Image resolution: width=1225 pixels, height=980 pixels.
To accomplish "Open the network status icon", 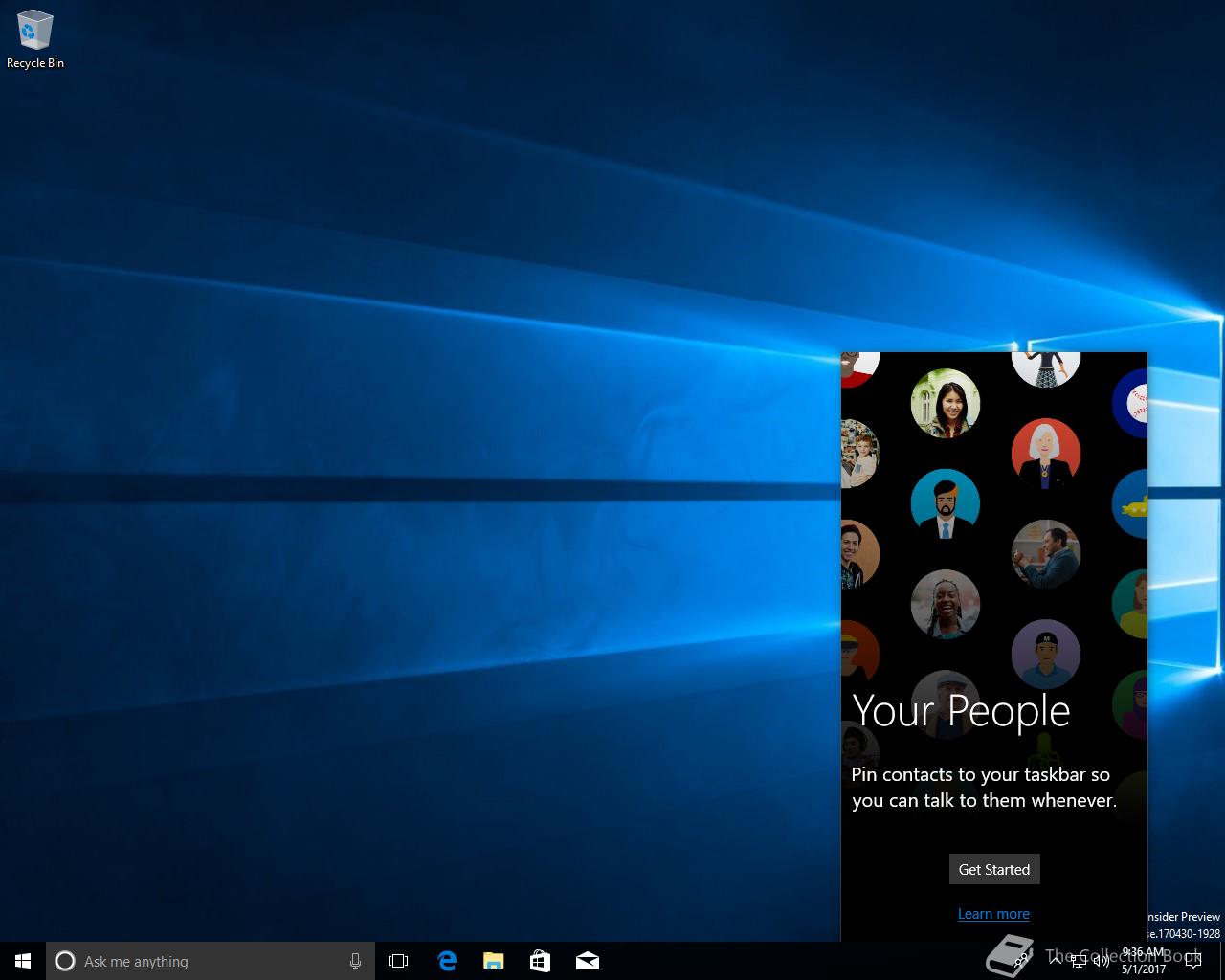I will click(x=1079, y=961).
